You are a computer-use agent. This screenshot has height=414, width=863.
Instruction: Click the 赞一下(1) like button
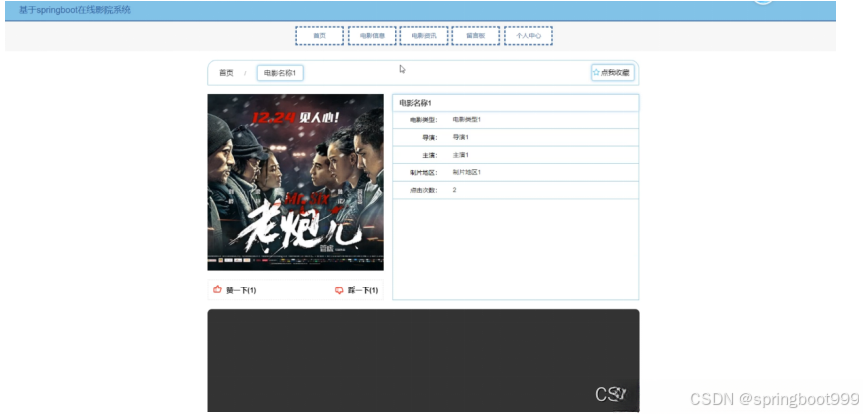click(x=235, y=290)
